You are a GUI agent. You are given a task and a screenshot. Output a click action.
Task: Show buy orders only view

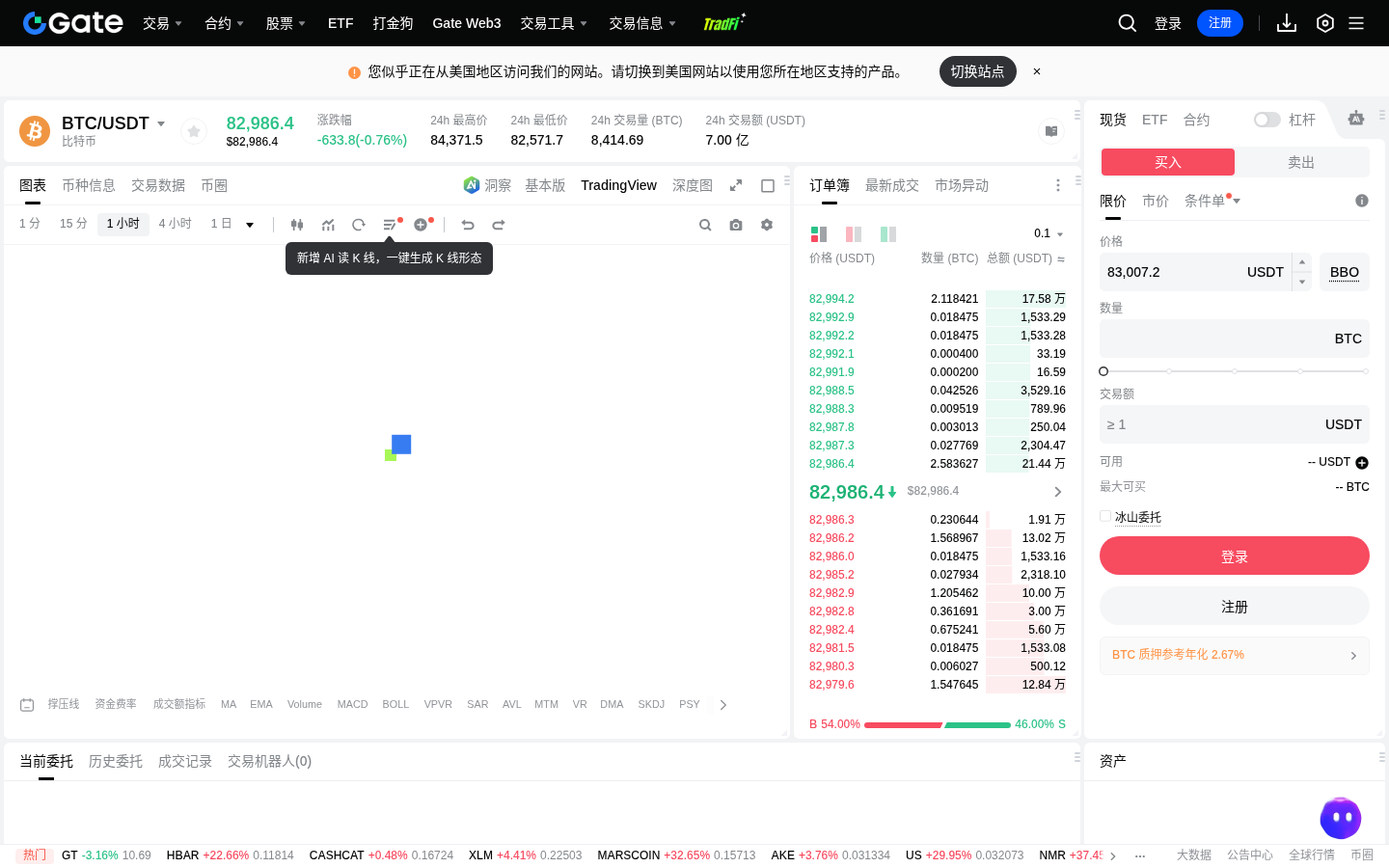pos(888,233)
